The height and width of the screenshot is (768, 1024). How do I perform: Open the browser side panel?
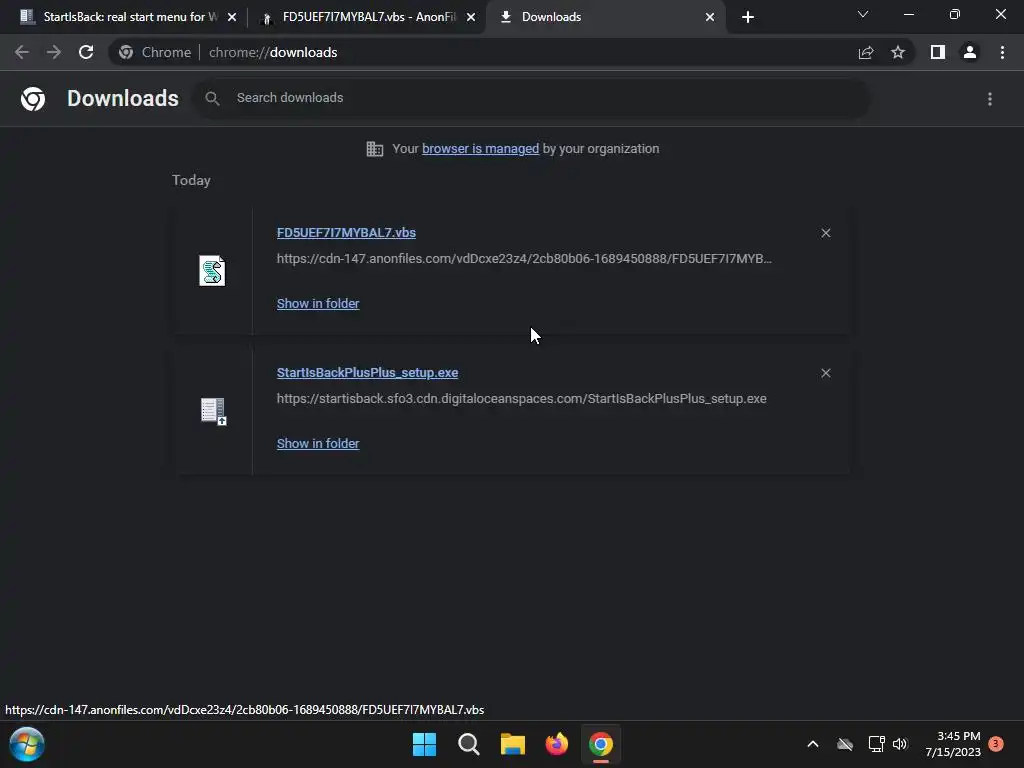(x=938, y=52)
